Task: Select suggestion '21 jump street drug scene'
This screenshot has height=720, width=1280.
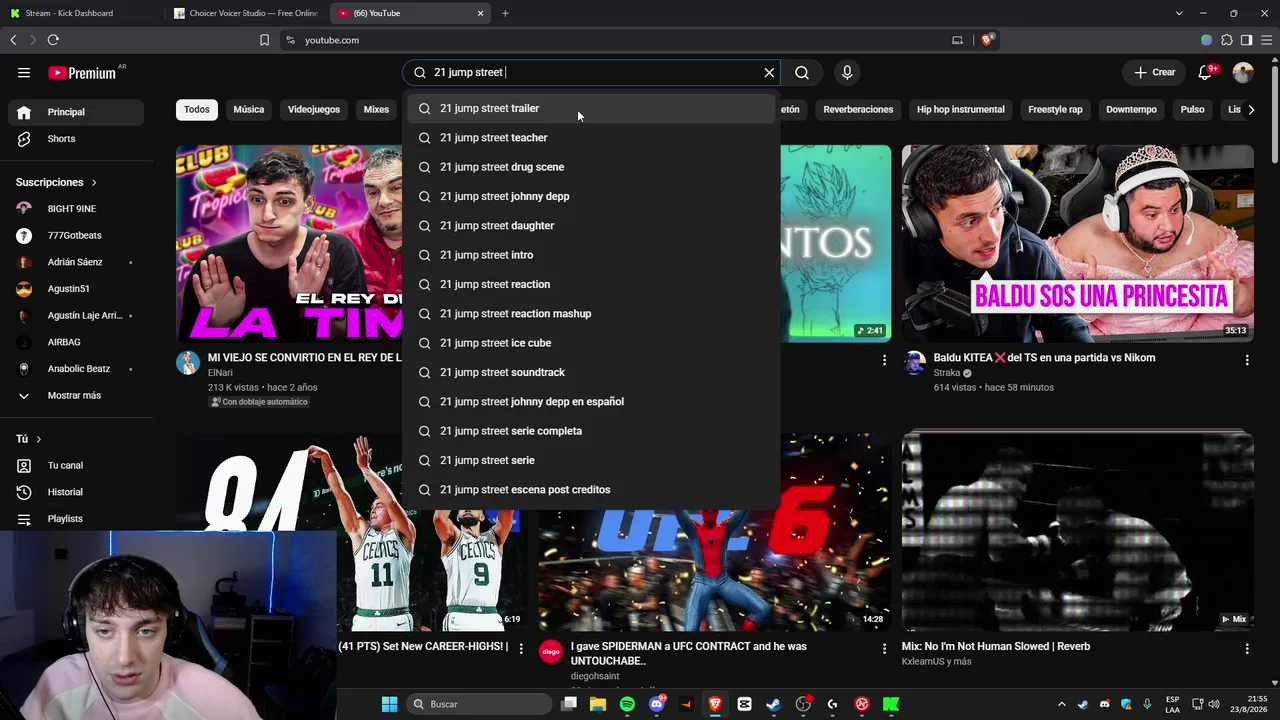Action: point(591,167)
